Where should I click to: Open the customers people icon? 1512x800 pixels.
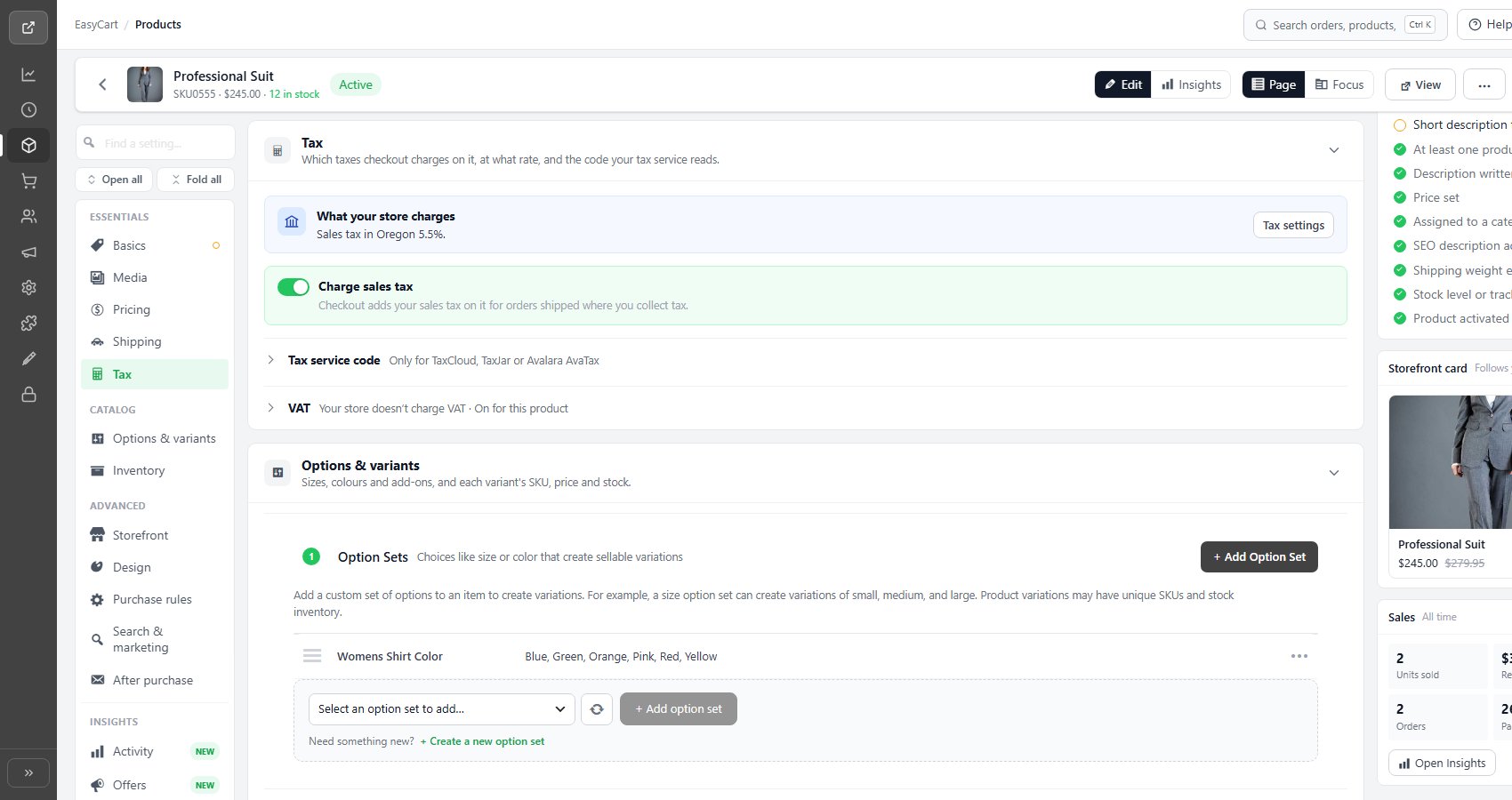28,216
